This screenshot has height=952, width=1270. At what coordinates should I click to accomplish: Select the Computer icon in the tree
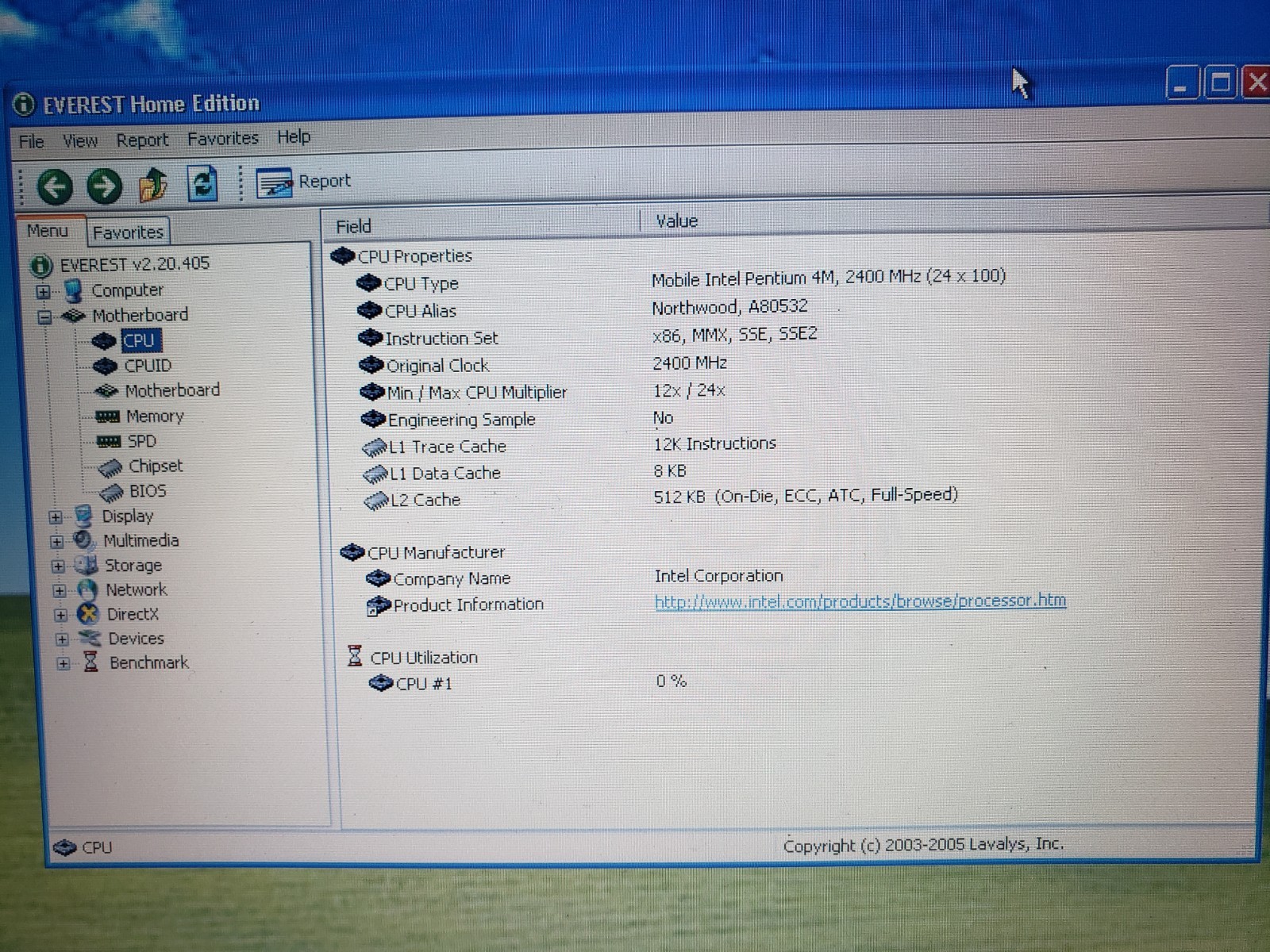[x=73, y=290]
